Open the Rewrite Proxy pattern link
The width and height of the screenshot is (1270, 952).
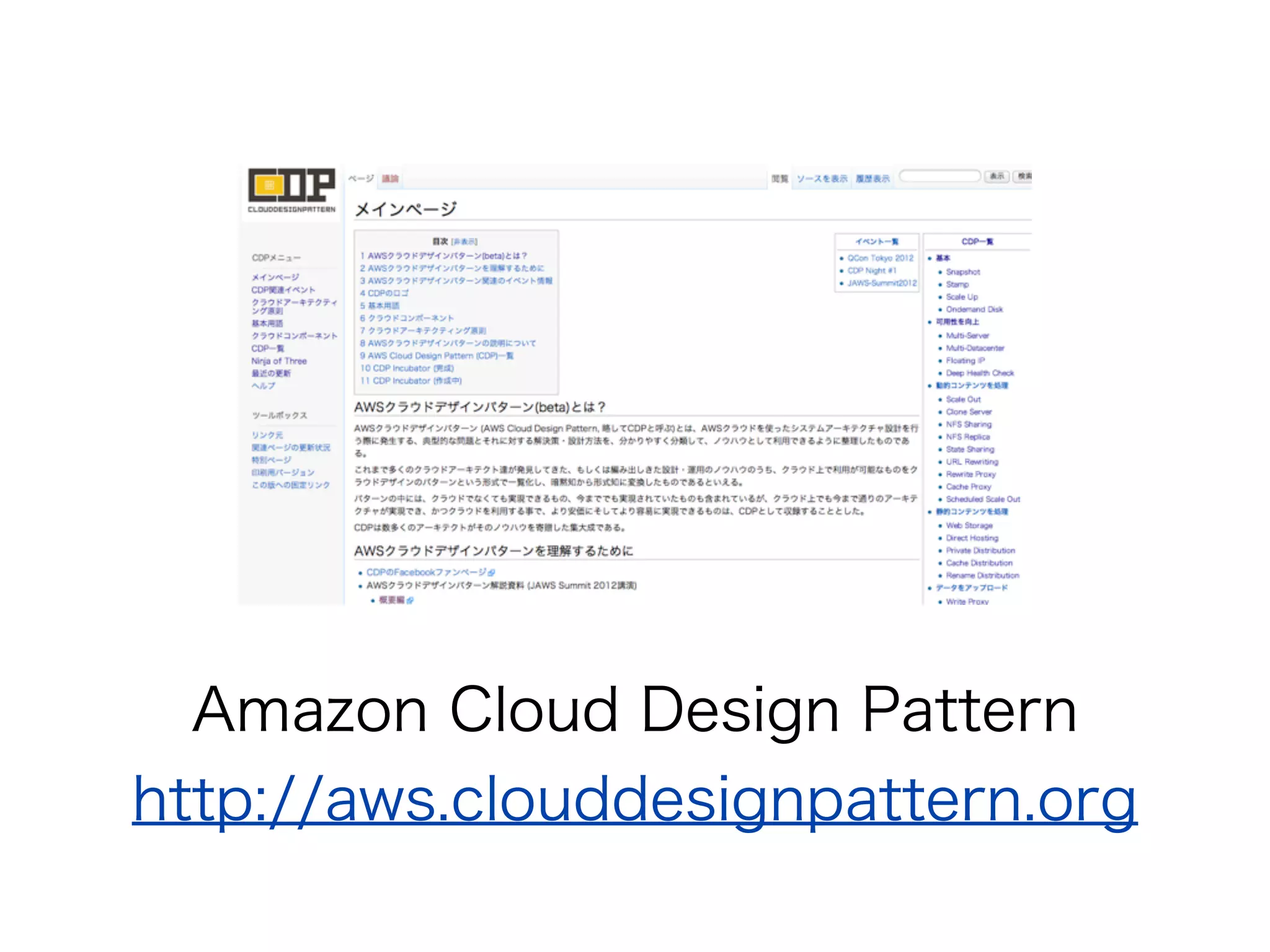[971, 474]
